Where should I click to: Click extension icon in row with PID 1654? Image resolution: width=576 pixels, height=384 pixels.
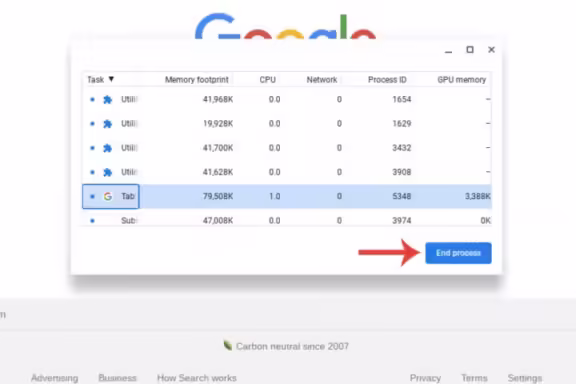(x=107, y=99)
